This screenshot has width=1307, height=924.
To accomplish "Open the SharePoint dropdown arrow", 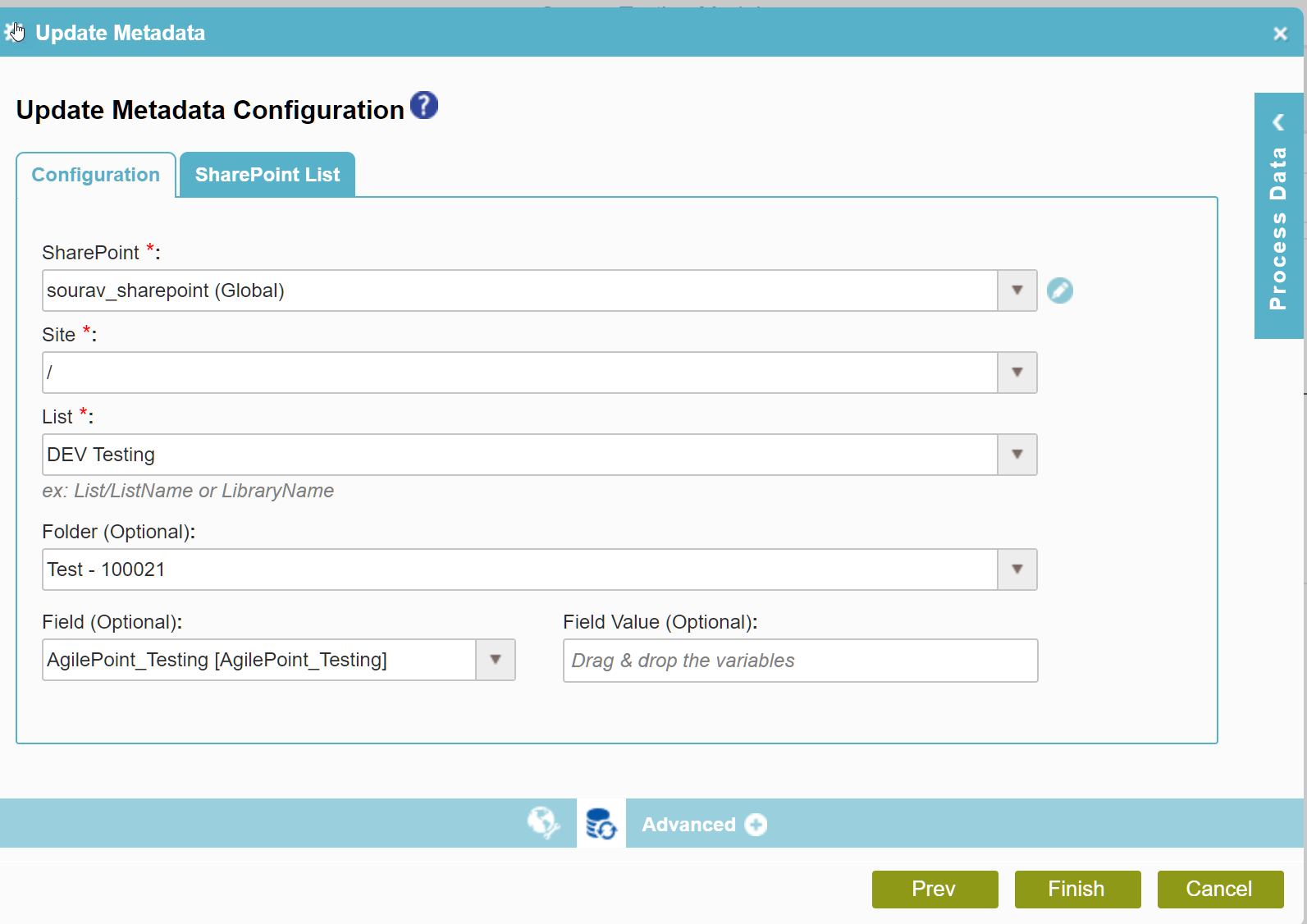I will pos(1017,290).
